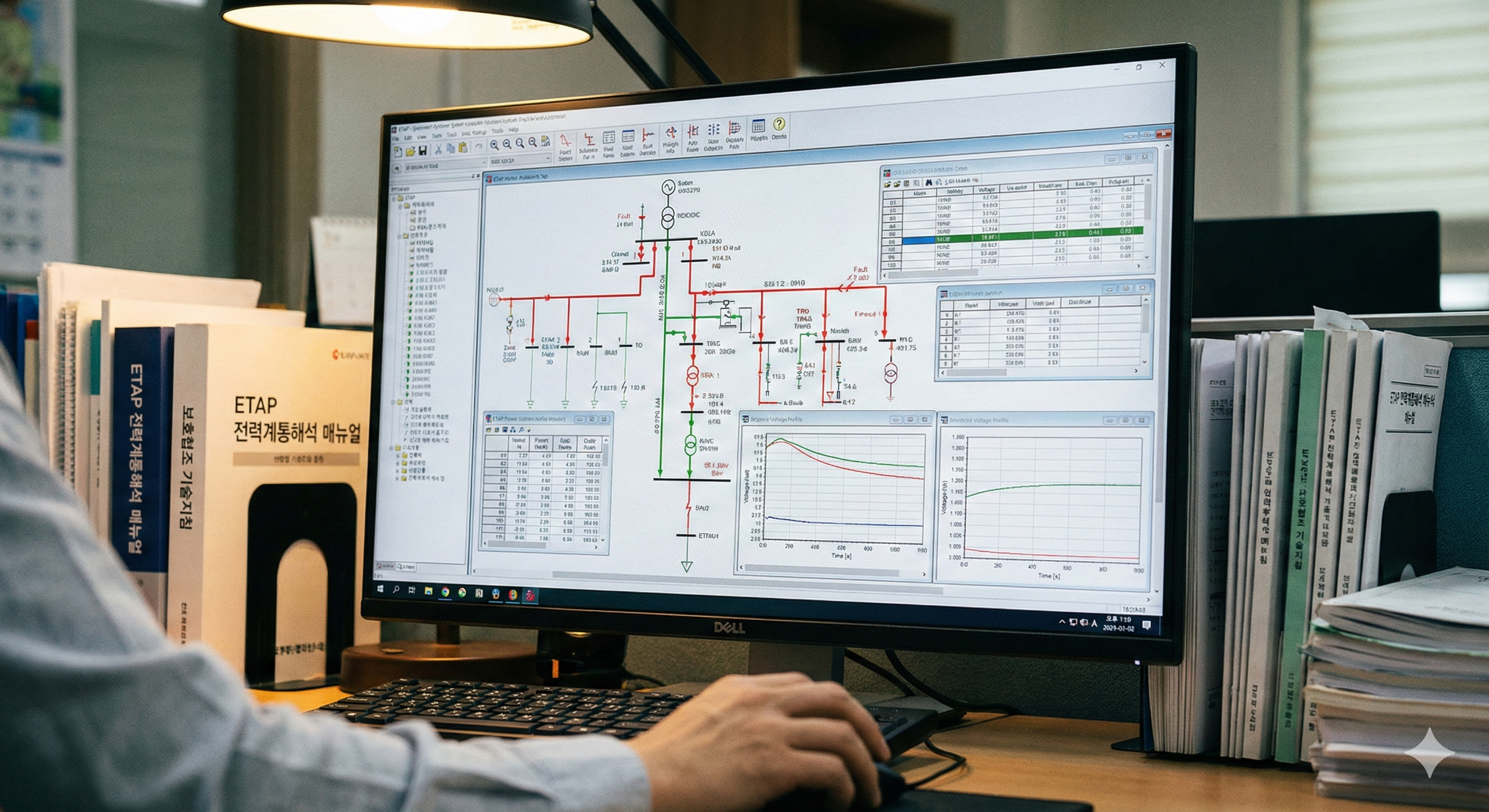Click the blue grid table icon beside help

click(x=758, y=125)
